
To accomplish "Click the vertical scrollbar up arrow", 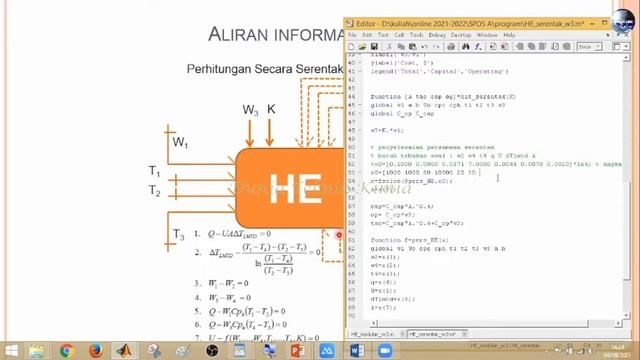I will pos(627,58).
